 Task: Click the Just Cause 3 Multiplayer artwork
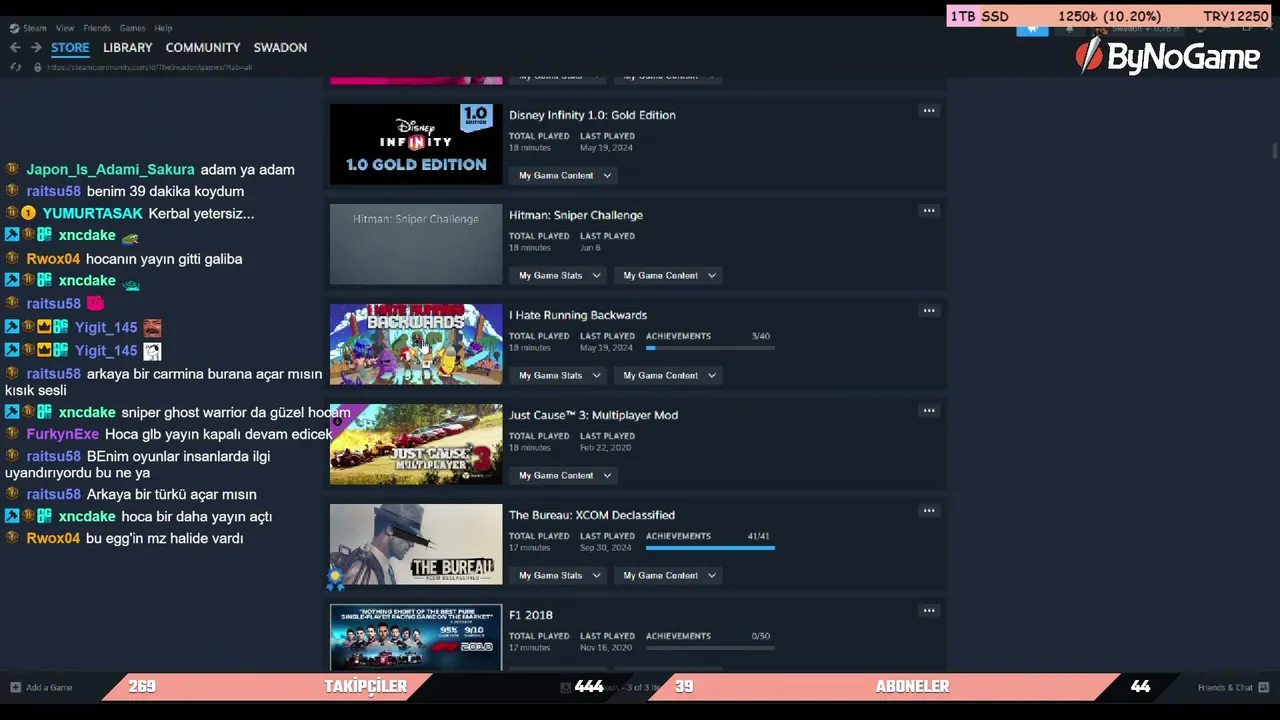(416, 444)
